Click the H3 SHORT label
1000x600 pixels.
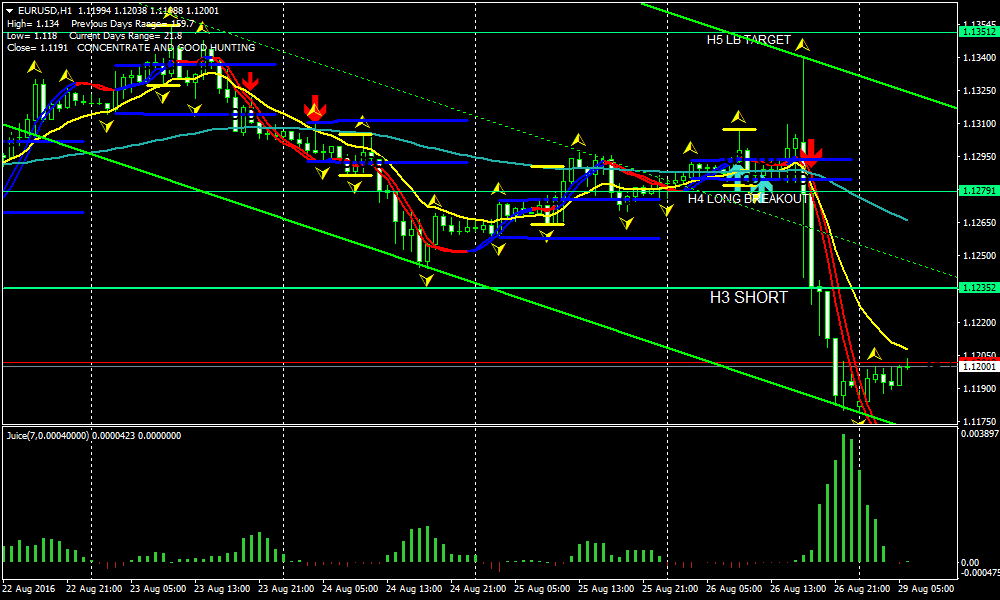click(748, 297)
